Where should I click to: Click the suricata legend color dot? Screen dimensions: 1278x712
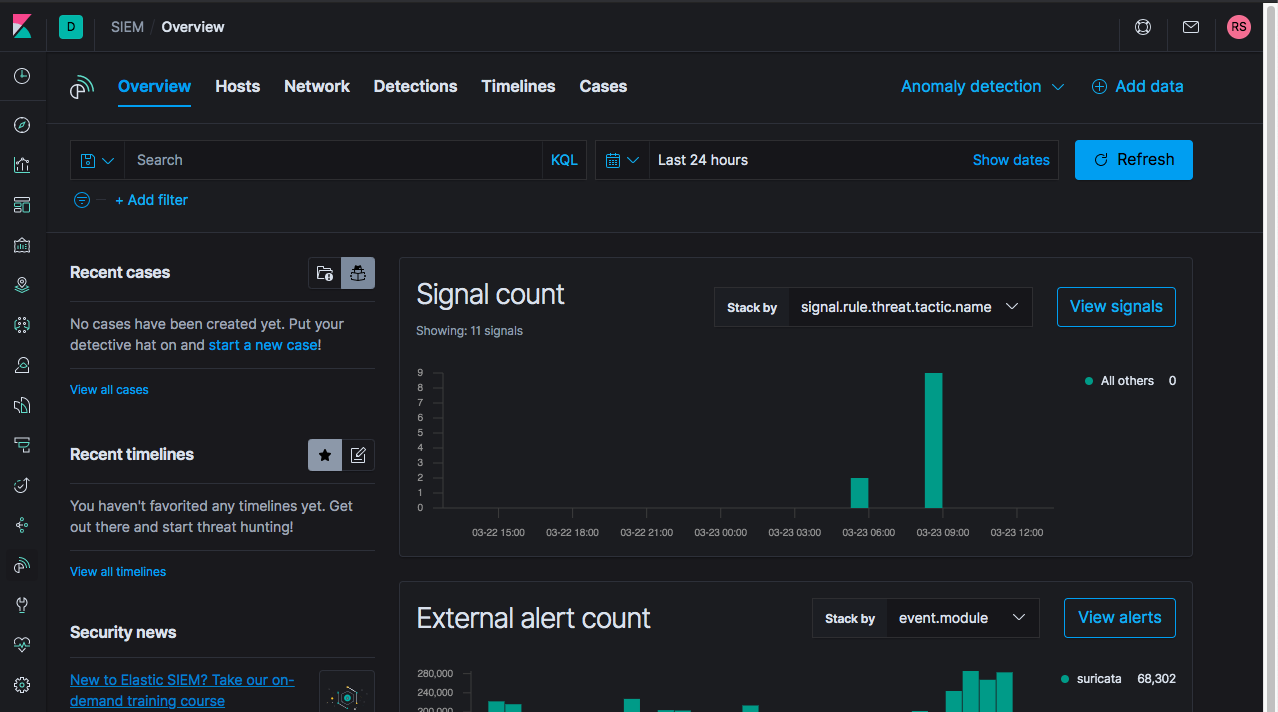(1065, 679)
